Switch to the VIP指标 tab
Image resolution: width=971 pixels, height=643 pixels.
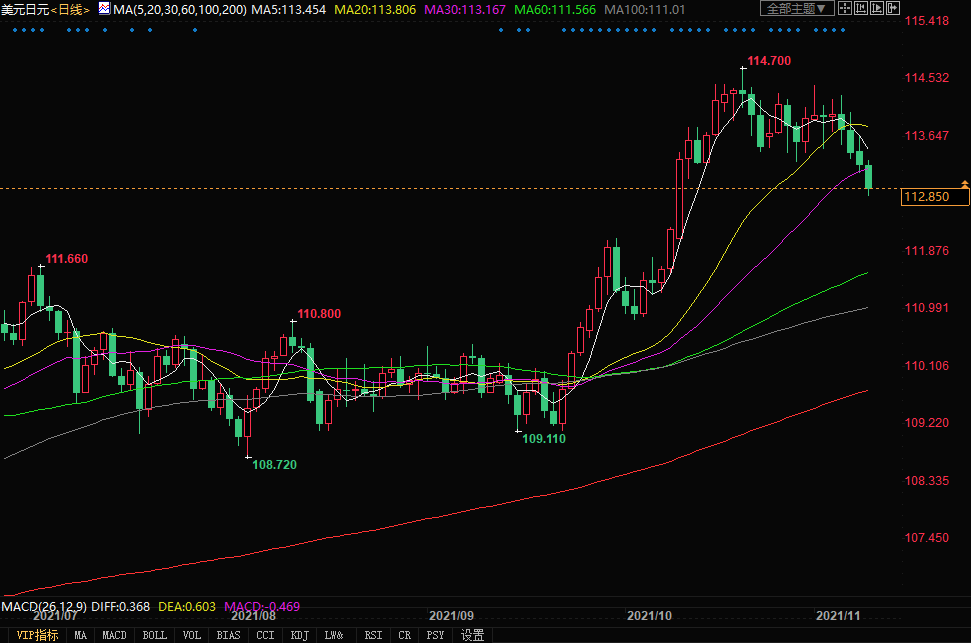[37, 635]
